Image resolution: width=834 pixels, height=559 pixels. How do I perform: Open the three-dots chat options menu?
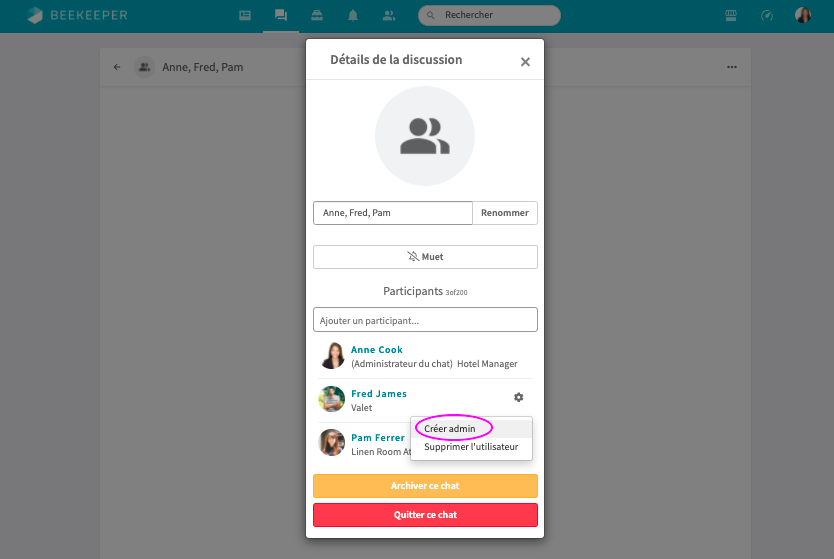click(732, 67)
